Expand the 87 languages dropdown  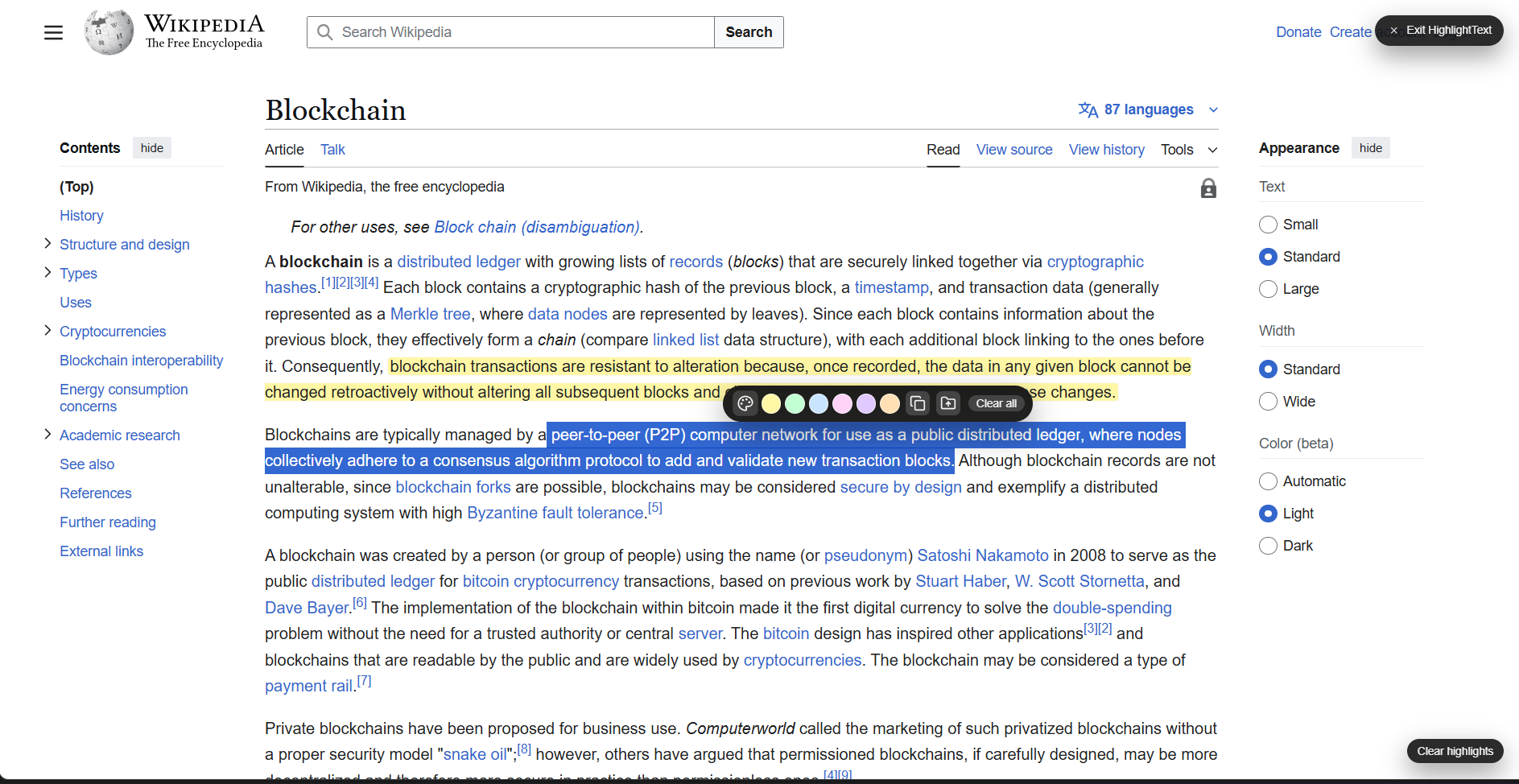tap(1213, 109)
